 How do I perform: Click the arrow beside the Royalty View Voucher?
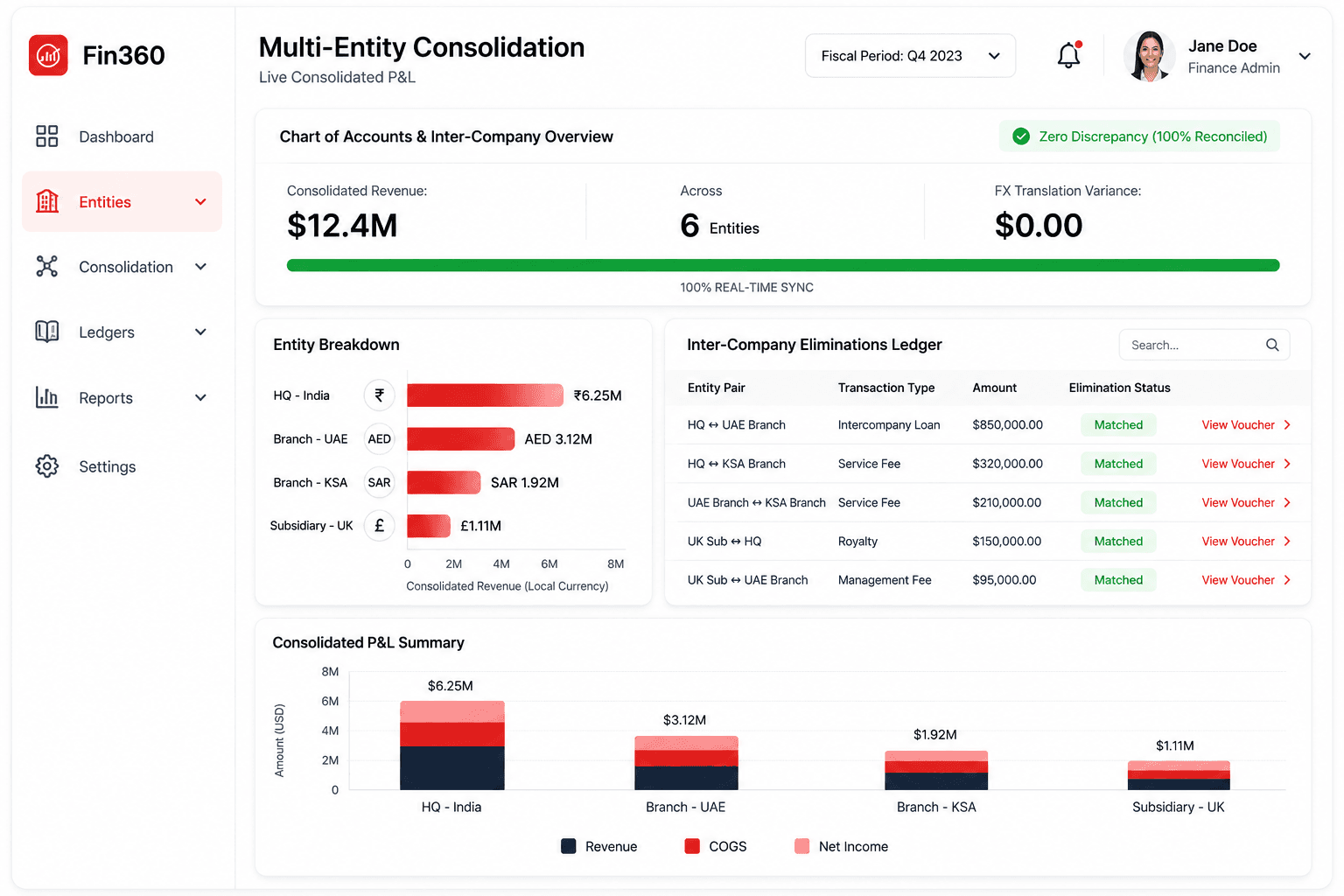[1287, 542]
